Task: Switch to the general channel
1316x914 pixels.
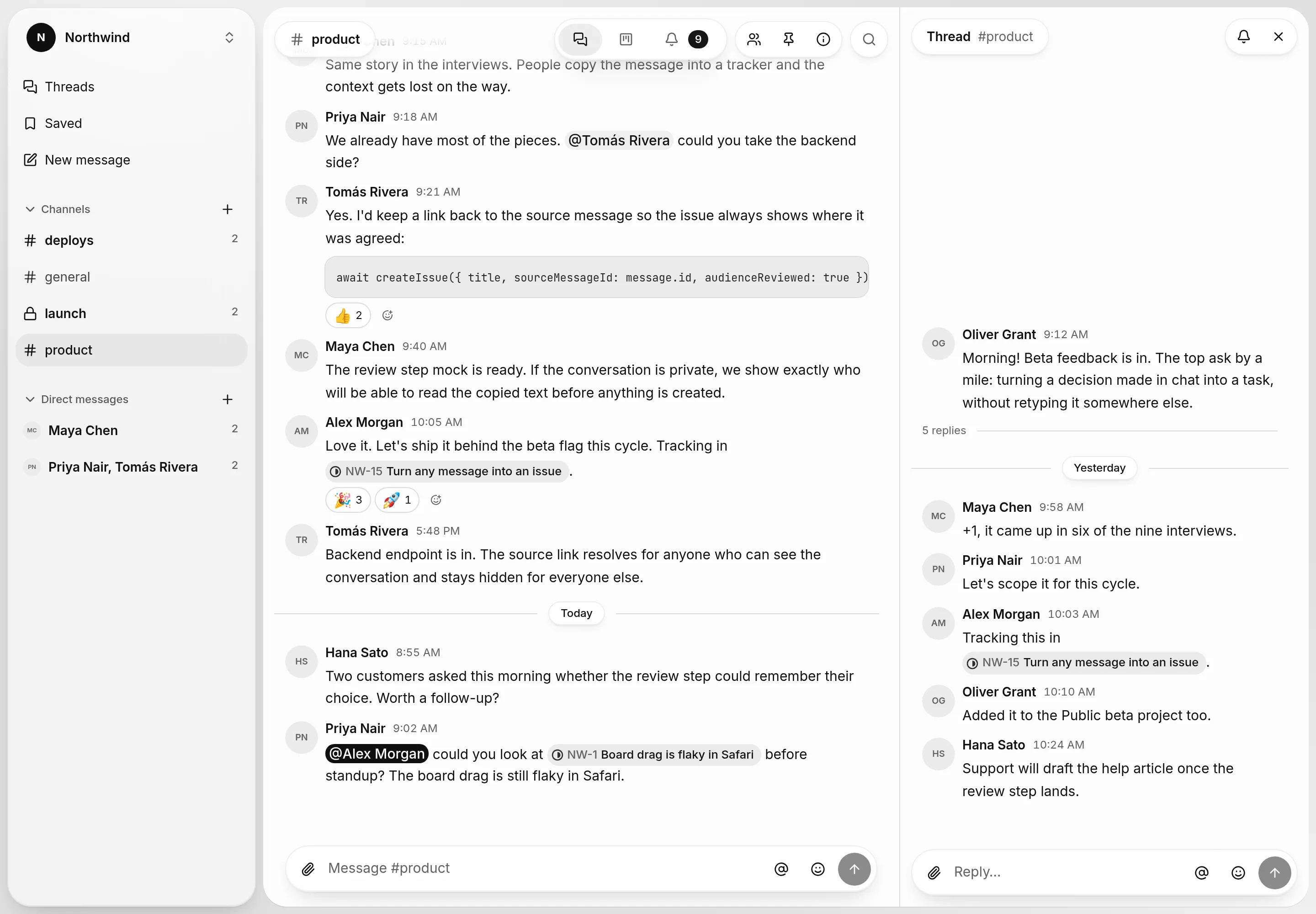Action: point(131,276)
